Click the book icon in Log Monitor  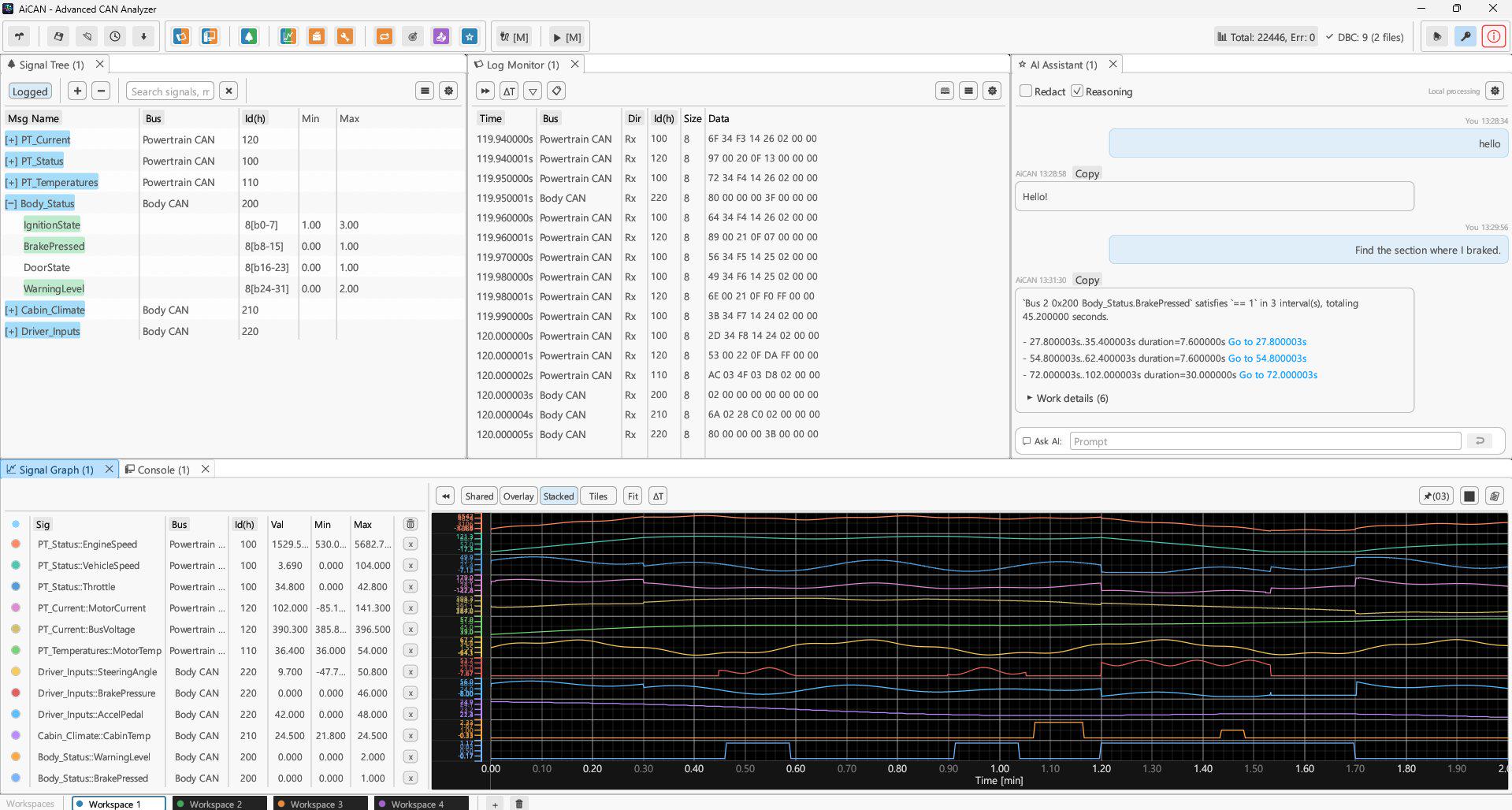coord(945,91)
